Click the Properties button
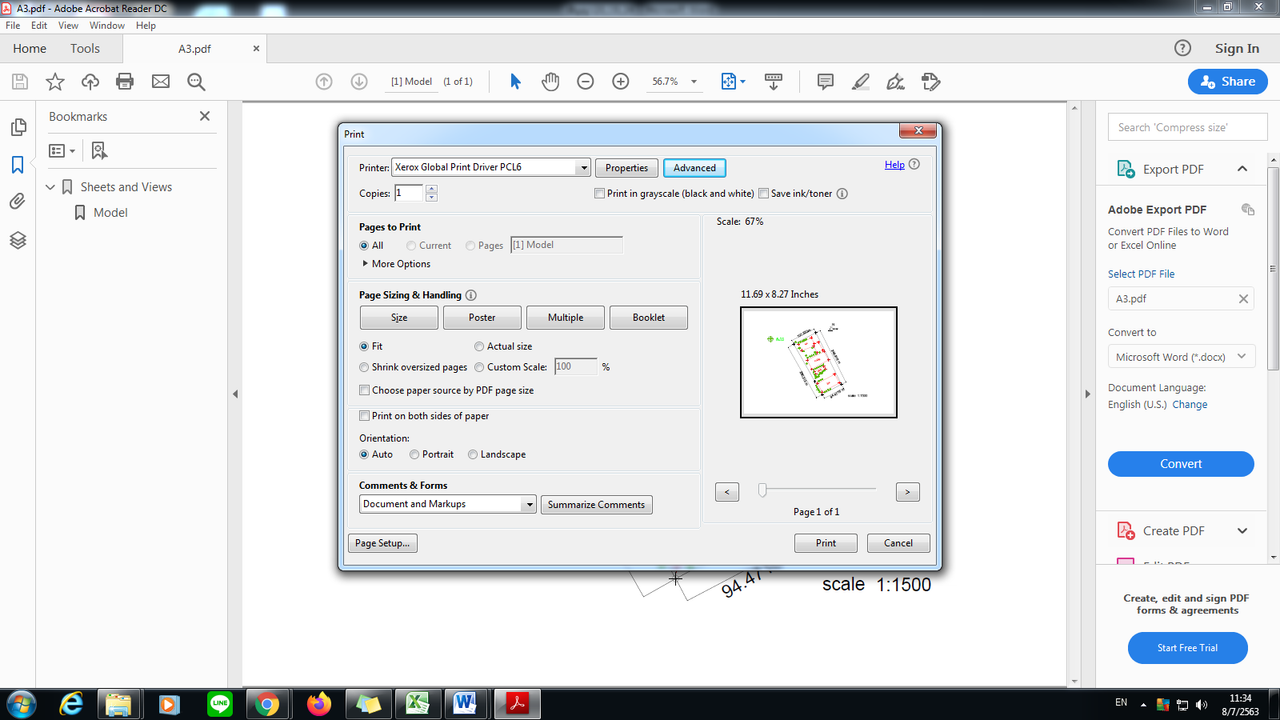 coord(627,168)
